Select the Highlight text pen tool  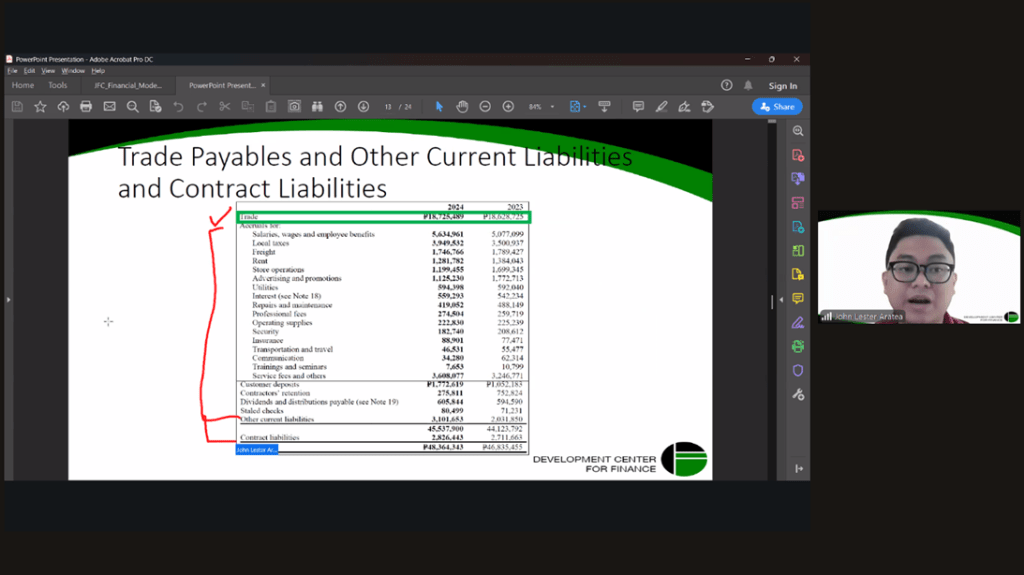661,106
